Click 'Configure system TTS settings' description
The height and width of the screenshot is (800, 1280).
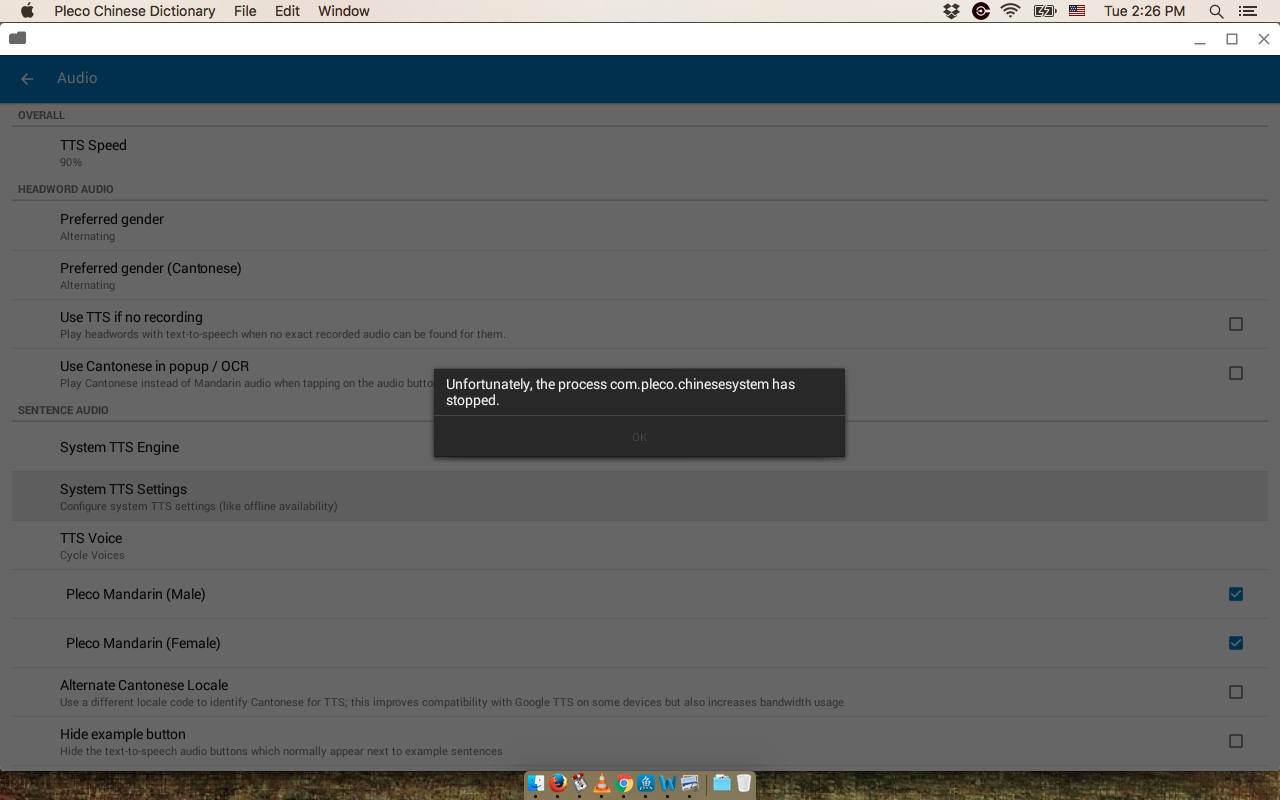[199, 506]
